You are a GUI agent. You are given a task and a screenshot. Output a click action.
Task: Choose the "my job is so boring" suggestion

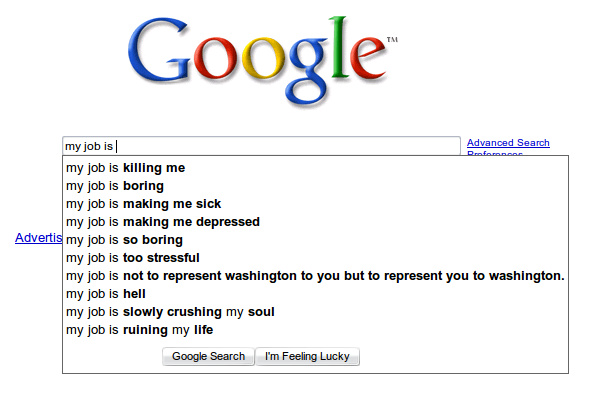[x=124, y=240]
